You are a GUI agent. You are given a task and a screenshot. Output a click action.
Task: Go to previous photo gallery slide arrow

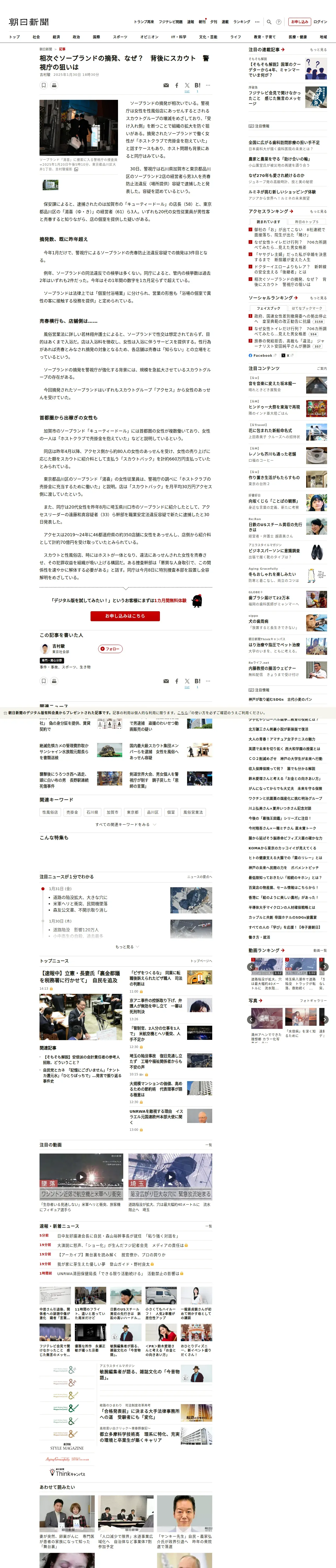pyautogui.click(x=251, y=1019)
